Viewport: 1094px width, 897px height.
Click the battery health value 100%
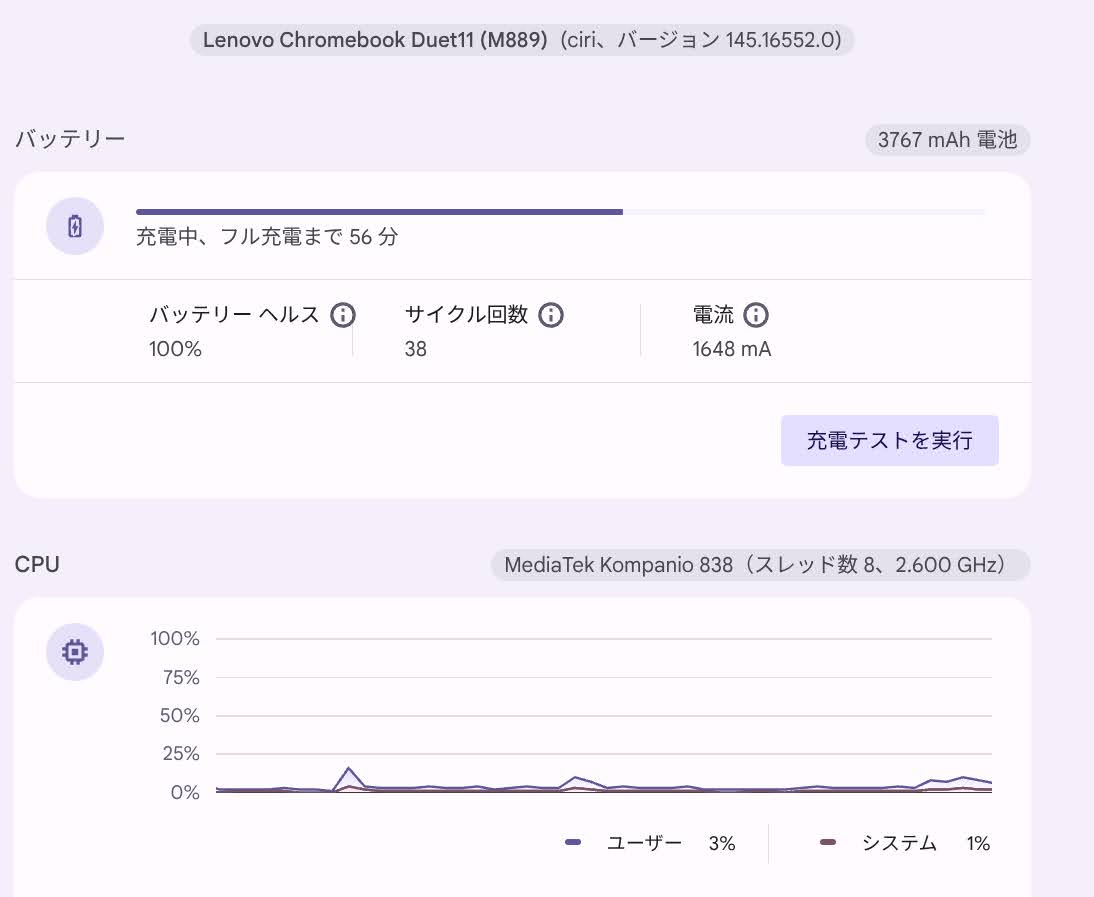pyautogui.click(x=175, y=349)
